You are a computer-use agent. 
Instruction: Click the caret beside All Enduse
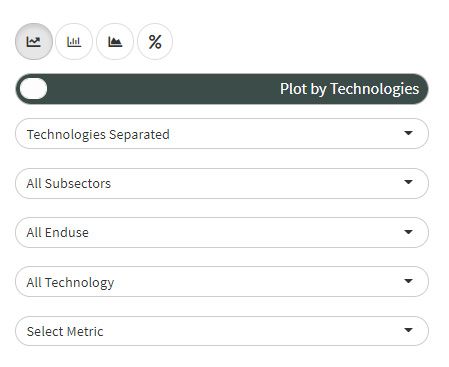[x=408, y=232]
